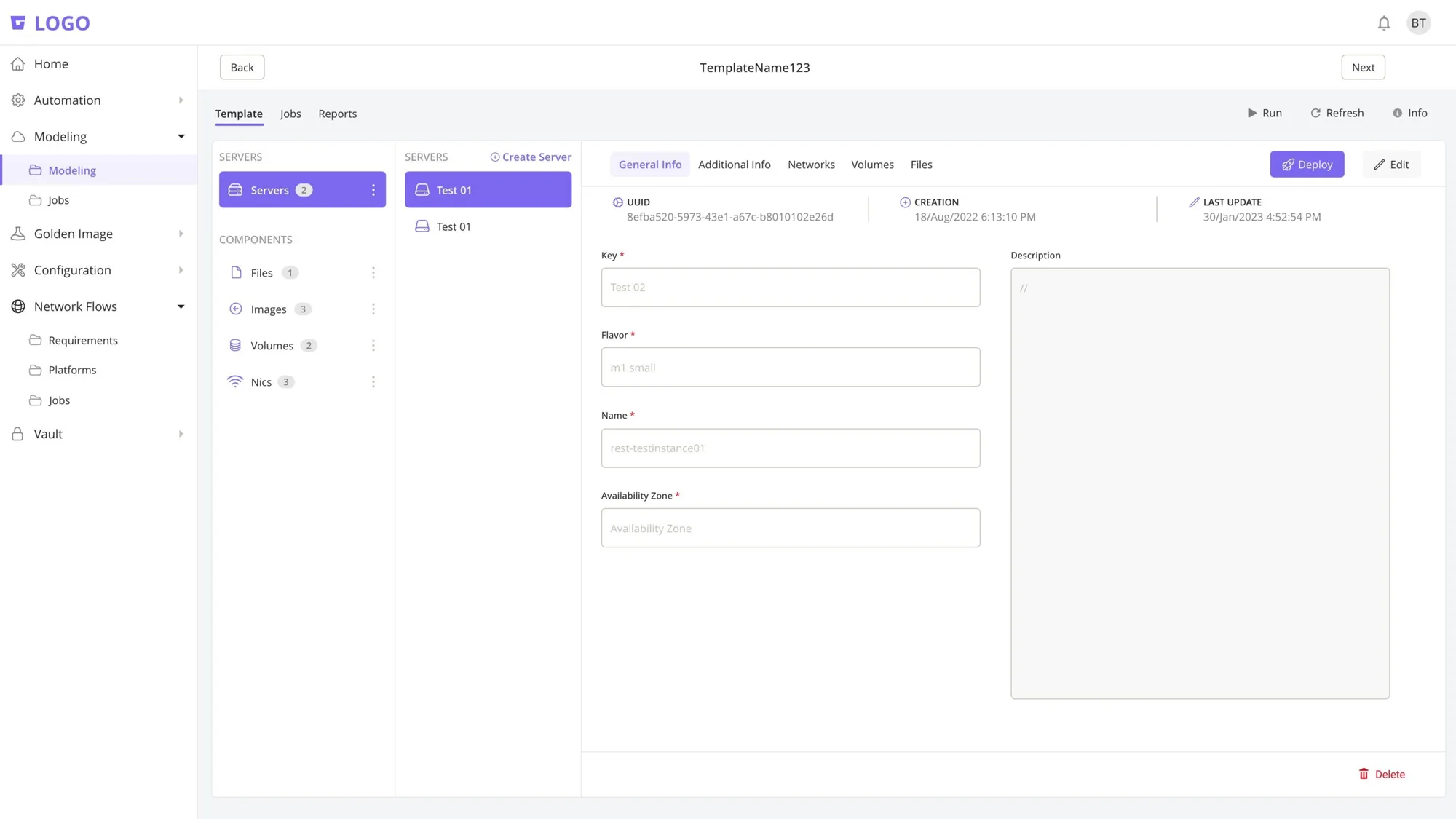This screenshot has height=819, width=1456.
Task: Click the Volumes database icon
Action: tap(235, 345)
